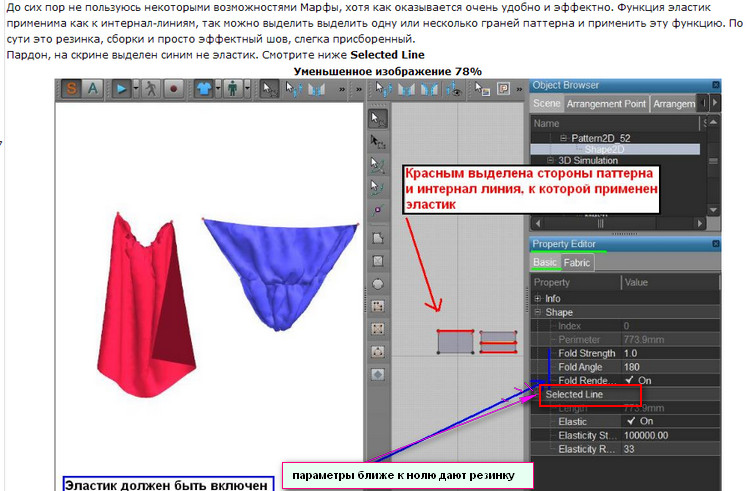The width and height of the screenshot is (750, 491).
Task: Switch to the Fabric tab
Action: tap(577, 263)
